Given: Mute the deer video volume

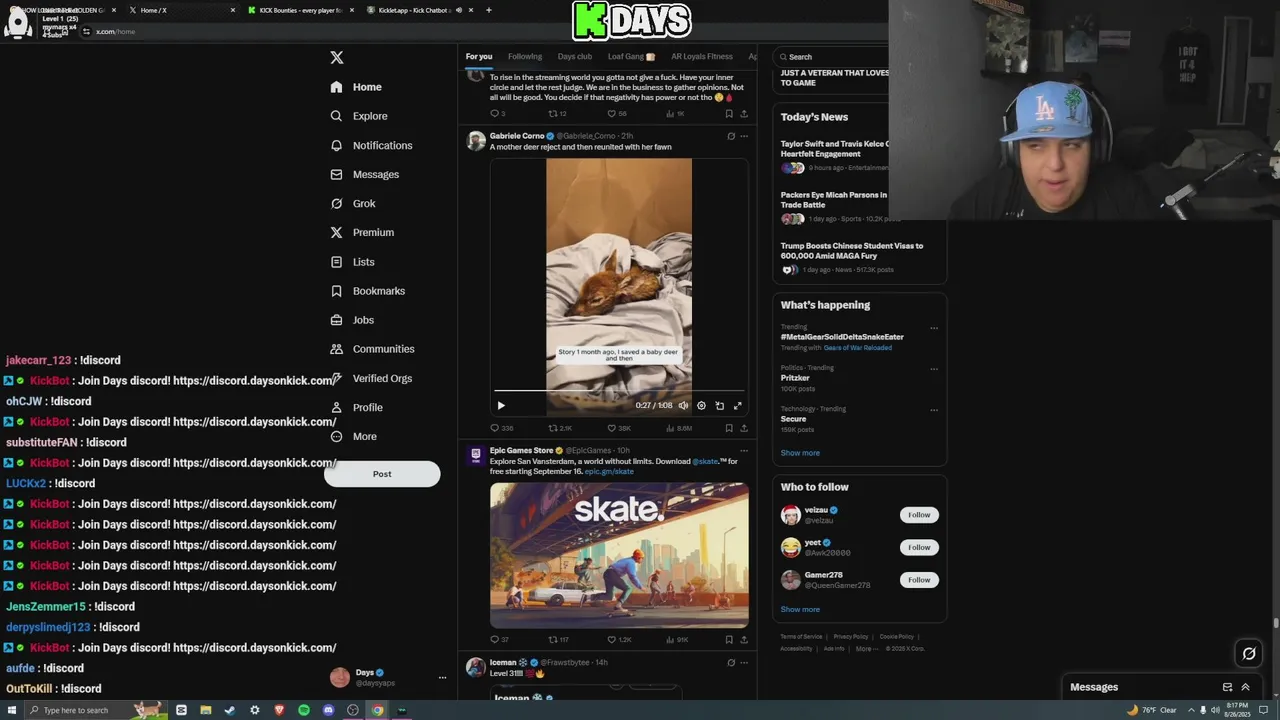Looking at the screenshot, I should pos(683,405).
